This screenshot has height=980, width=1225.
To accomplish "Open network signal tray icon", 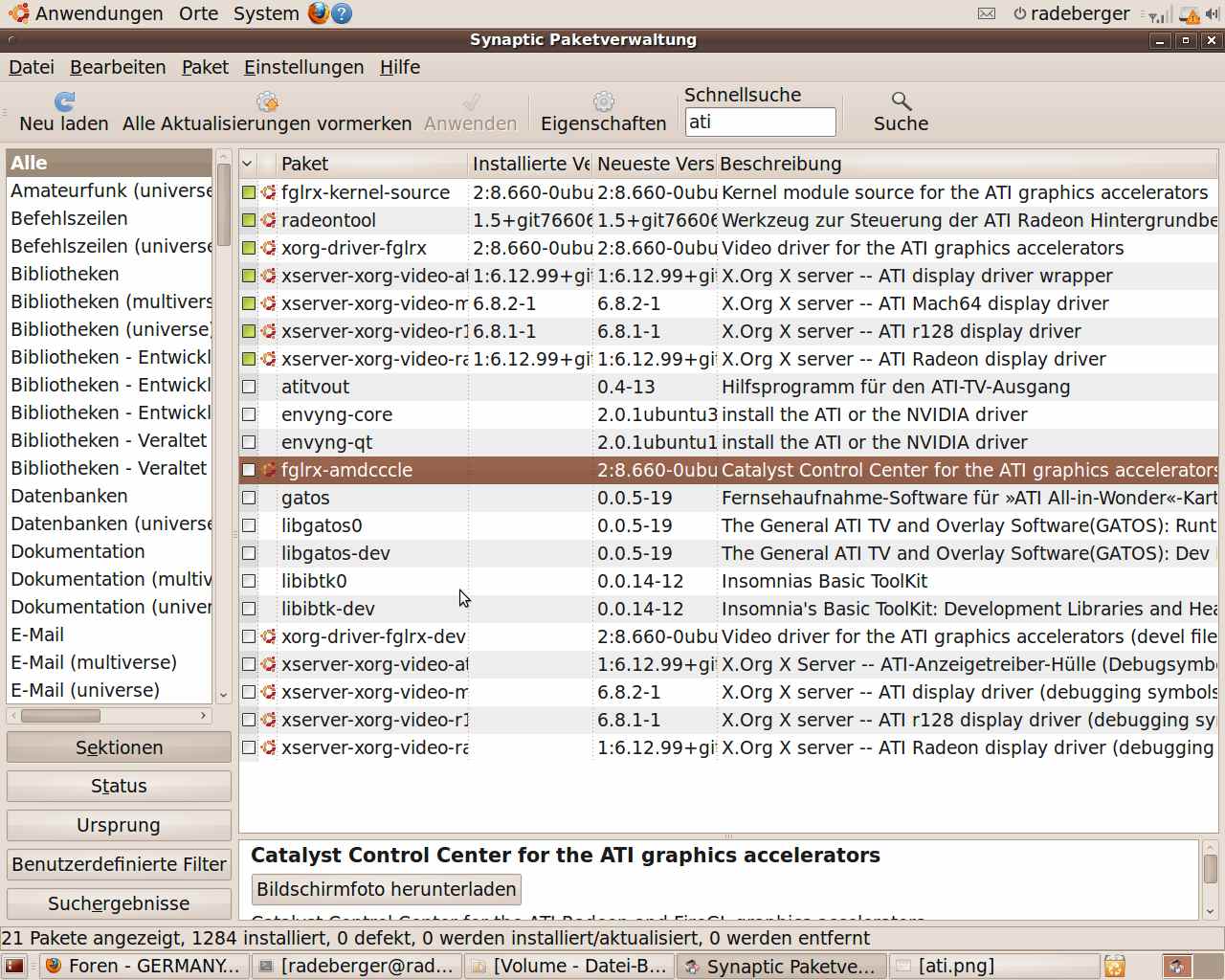I will coord(1159,14).
